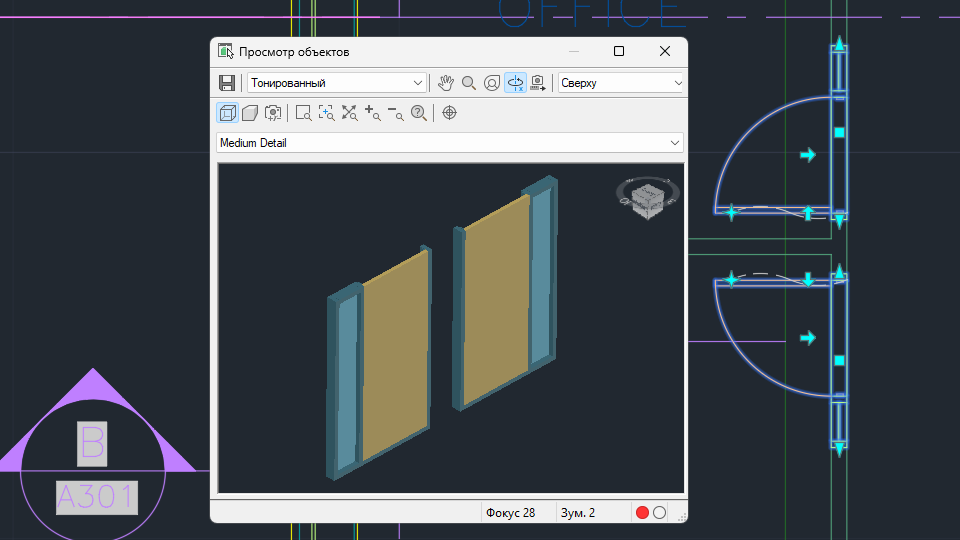
Task: Open the Medium Detail display dropdown
Action: tap(450, 143)
